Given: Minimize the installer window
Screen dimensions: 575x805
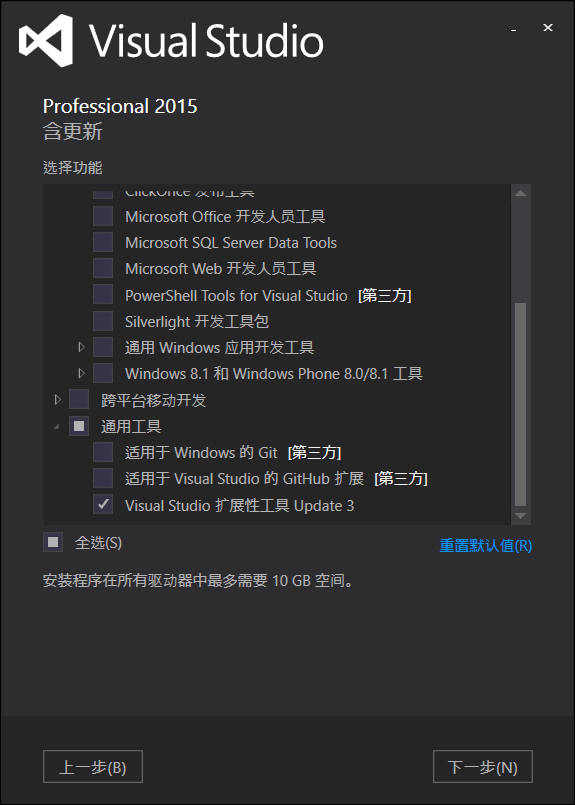Looking at the screenshot, I should 513,28.
